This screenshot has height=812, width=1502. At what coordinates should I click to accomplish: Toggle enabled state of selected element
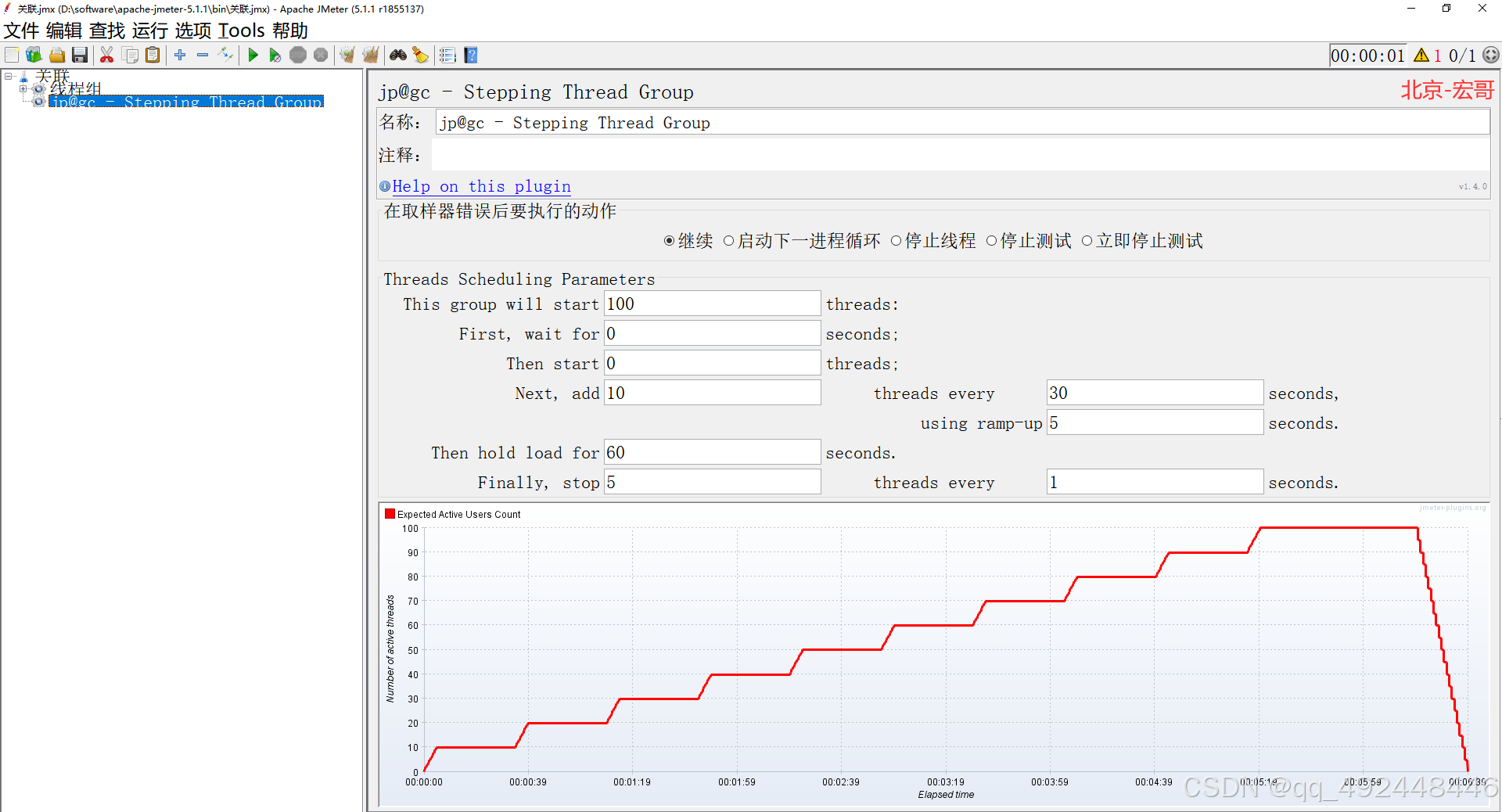pyautogui.click(x=225, y=55)
